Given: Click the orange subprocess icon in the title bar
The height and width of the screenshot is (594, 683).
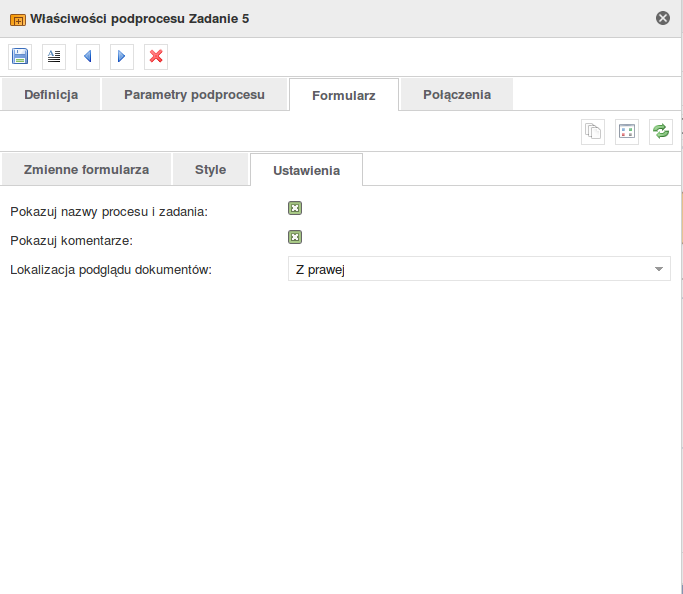Looking at the screenshot, I should [x=18, y=20].
